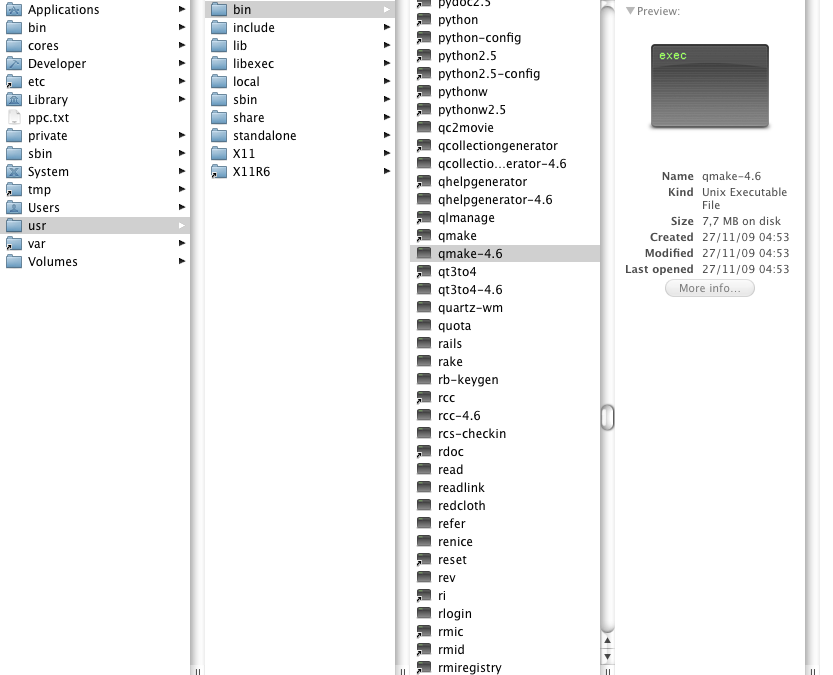Click the scroll down arrow of file list
833x675 pixels.
607,656
